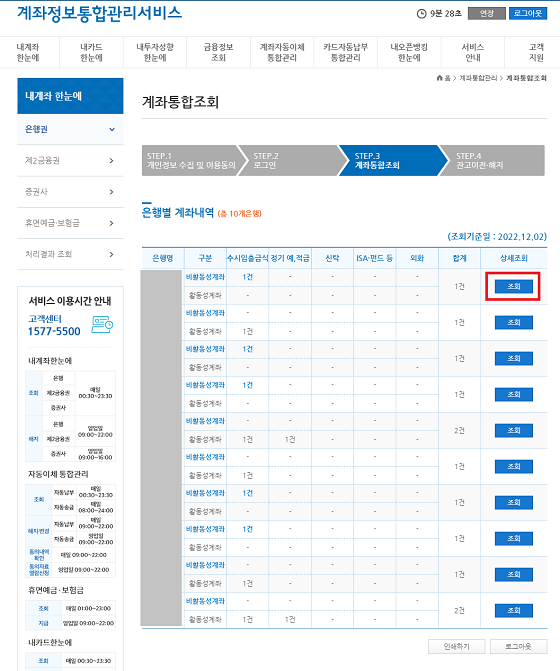Image resolution: width=560 pixels, height=671 pixels.
Task: Open the 계좌자동이체 통합관리 menu
Action: (282, 52)
